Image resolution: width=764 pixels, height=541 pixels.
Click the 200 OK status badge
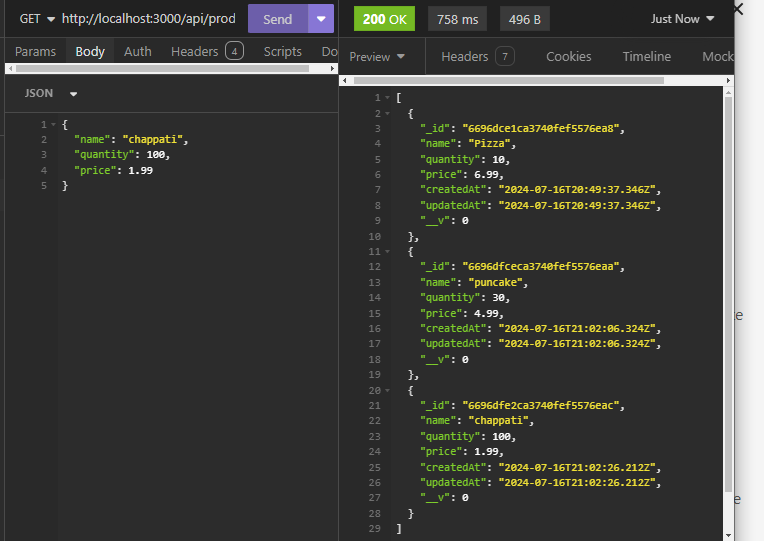[386, 19]
